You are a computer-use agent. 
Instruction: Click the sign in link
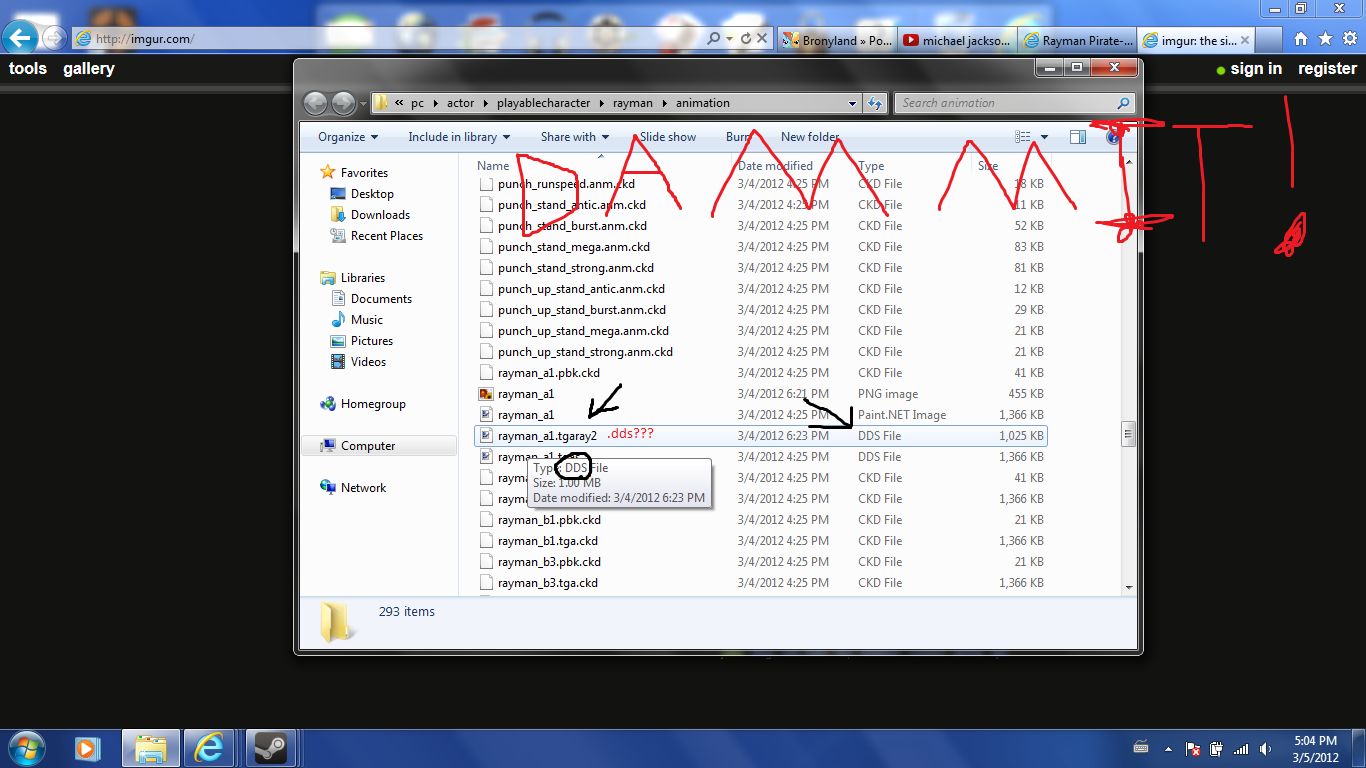click(1256, 69)
